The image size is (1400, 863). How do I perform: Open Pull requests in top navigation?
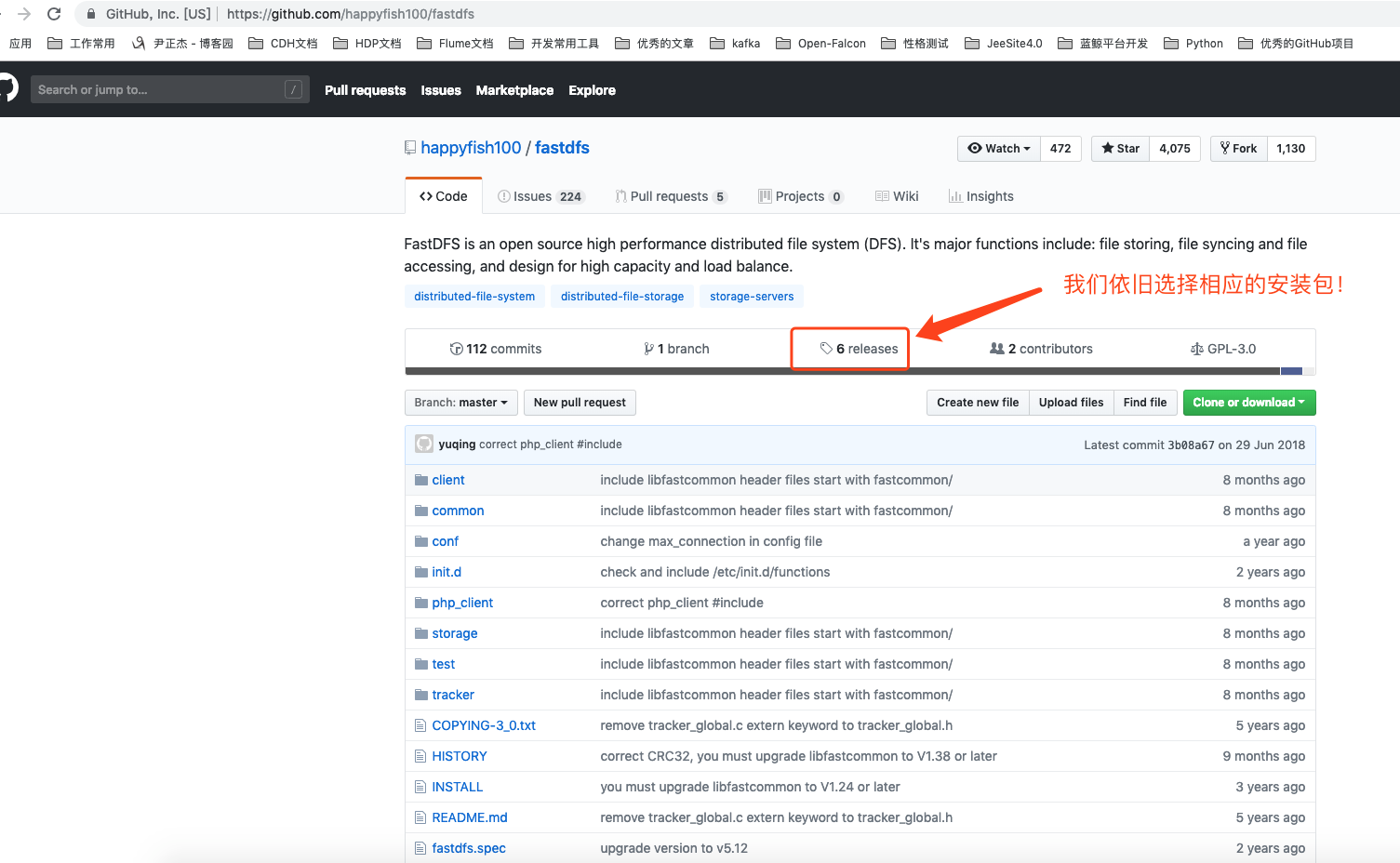tap(366, 90)
